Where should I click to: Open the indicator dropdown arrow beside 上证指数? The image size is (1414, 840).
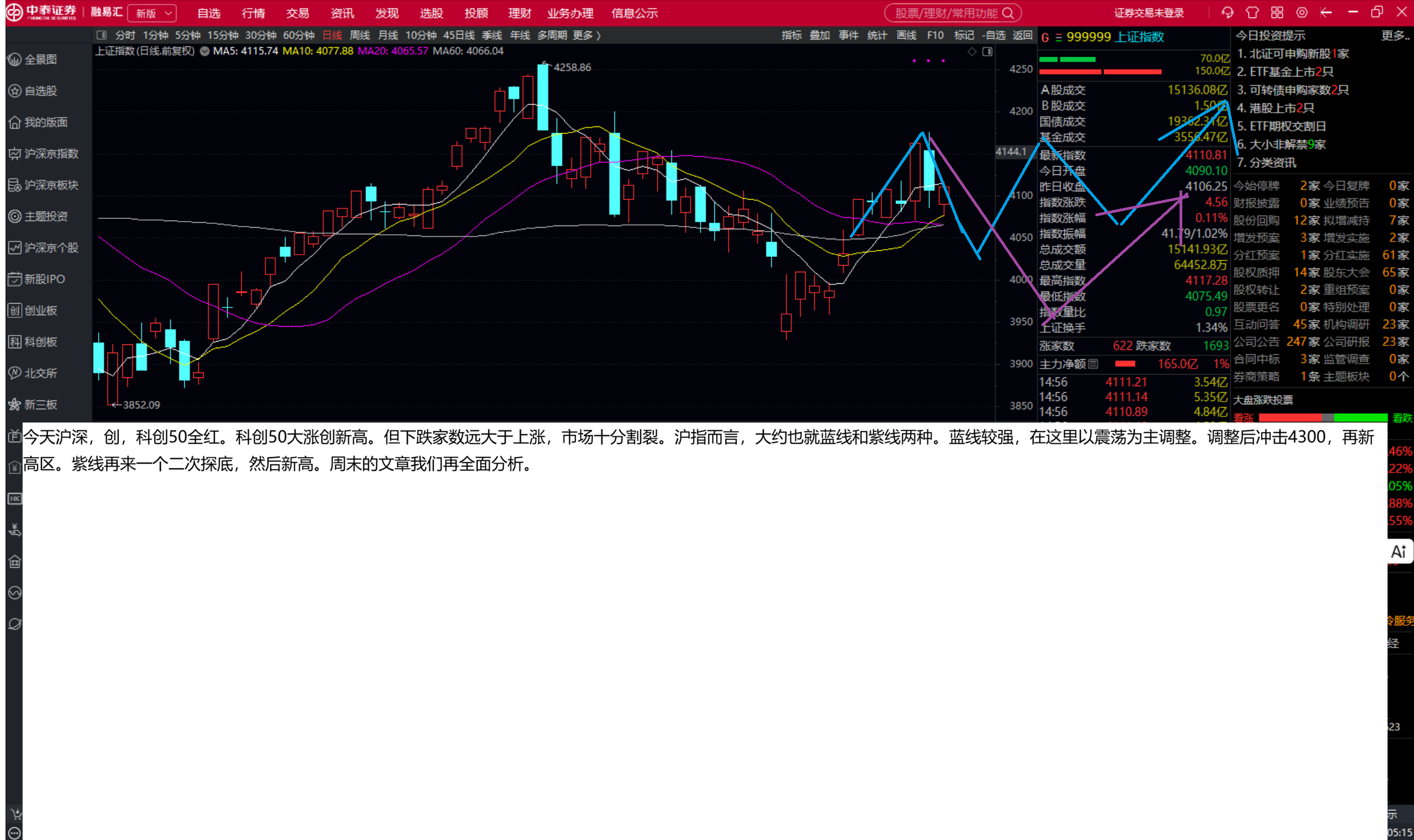point(204,51)
